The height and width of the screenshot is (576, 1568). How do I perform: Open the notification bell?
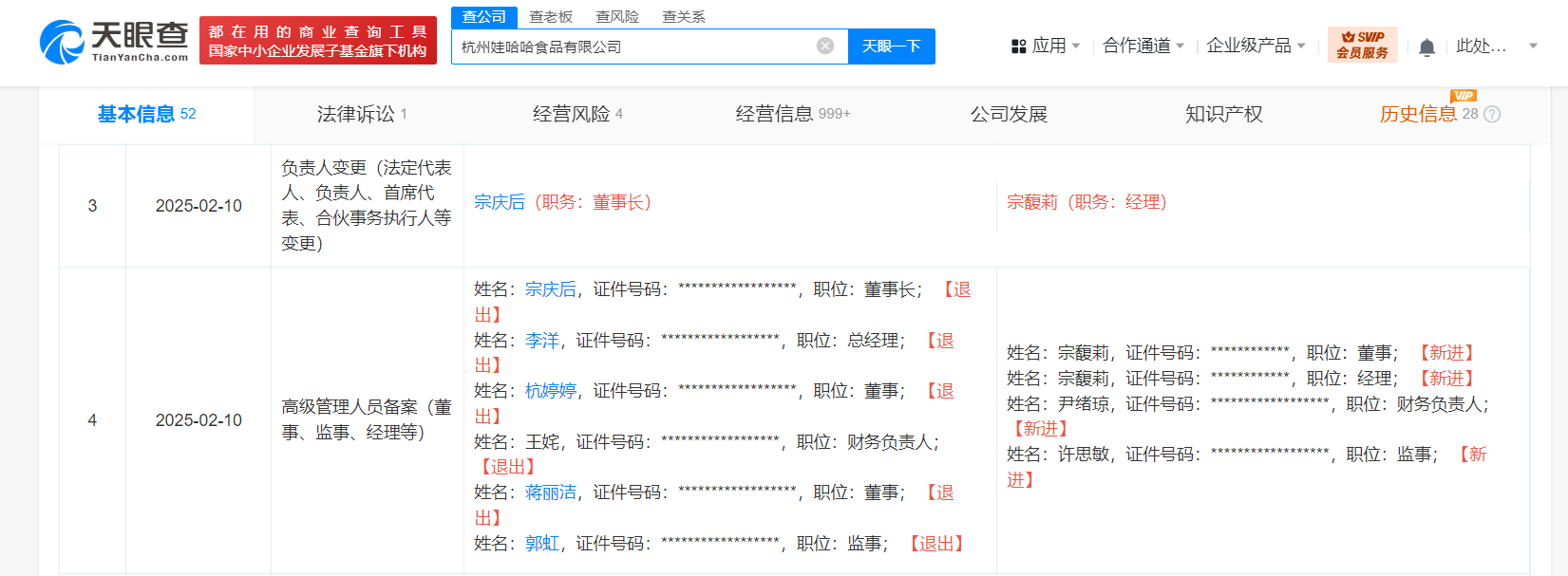[1426, 46]
